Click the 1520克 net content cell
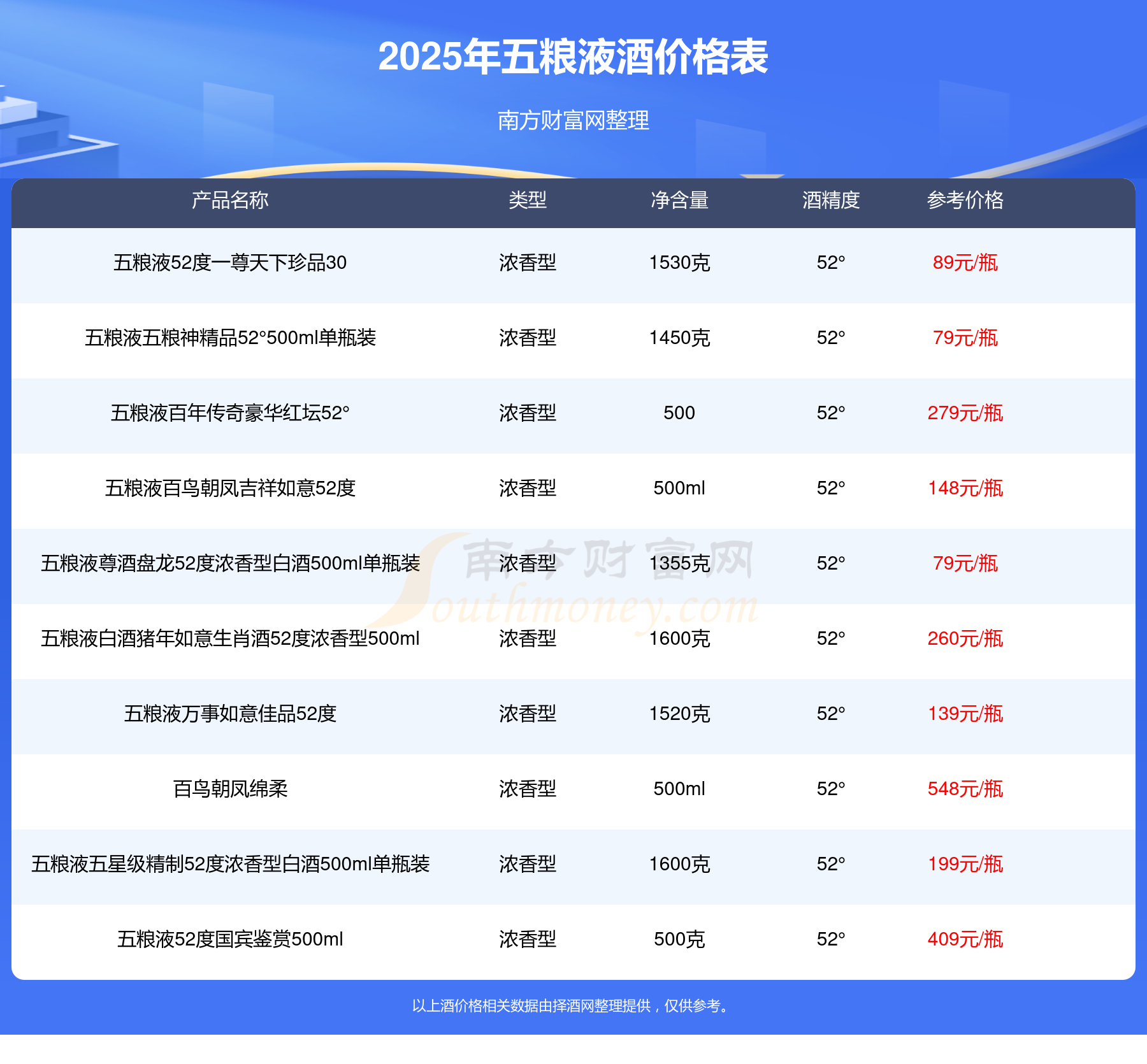Viewport: 1147px width, 1064px height. (x=679, y=714)
